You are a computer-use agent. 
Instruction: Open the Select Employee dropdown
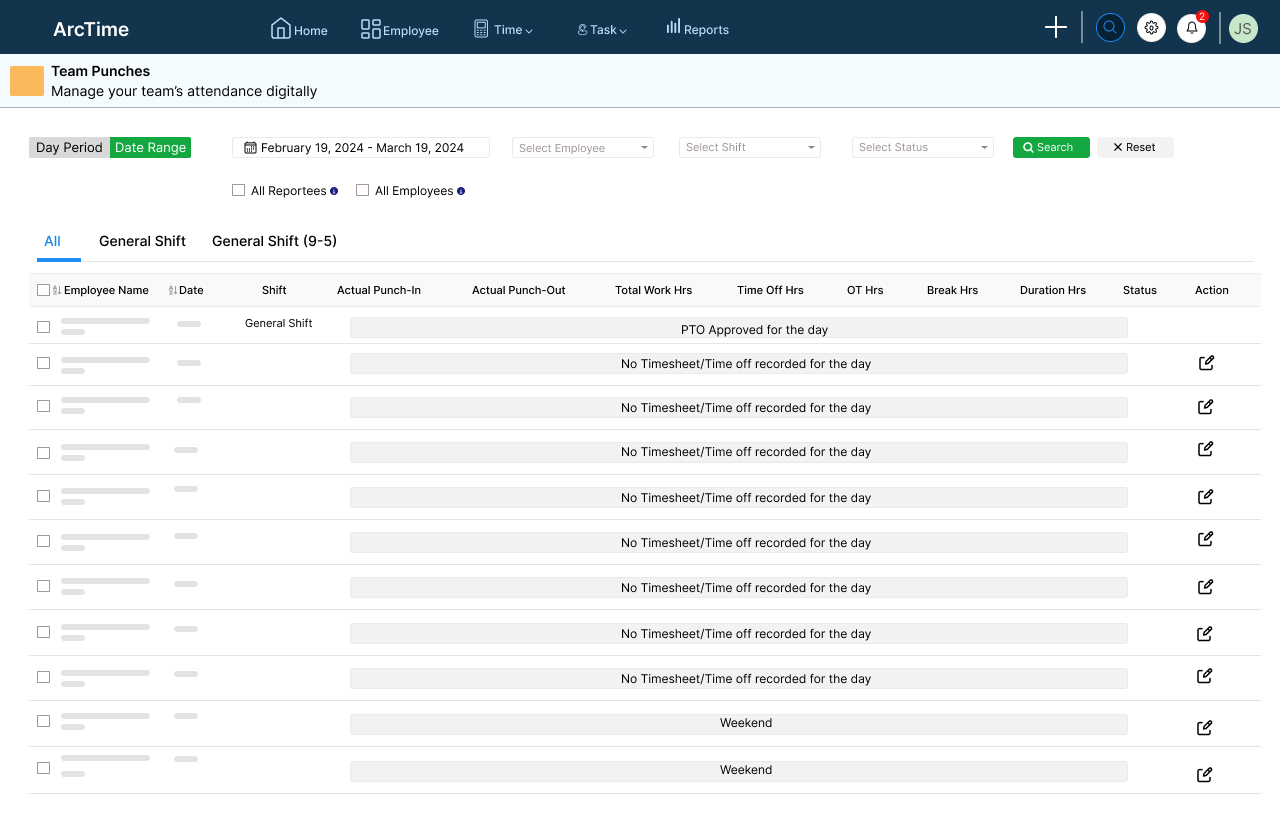tap(583, 147)
